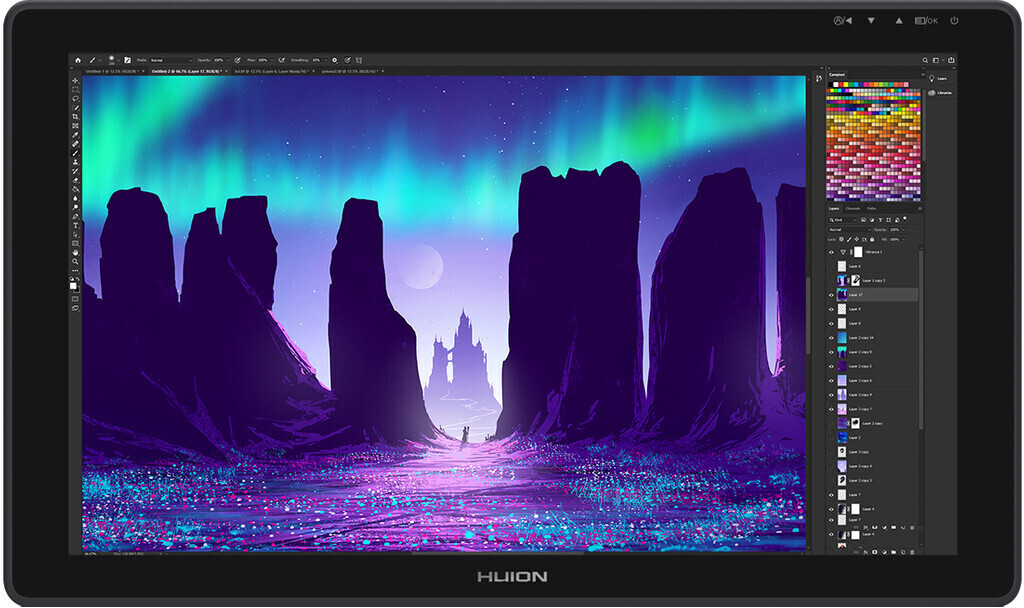Click the tablet OK menu button
The image size is (1024, 608).
[926, 21]
